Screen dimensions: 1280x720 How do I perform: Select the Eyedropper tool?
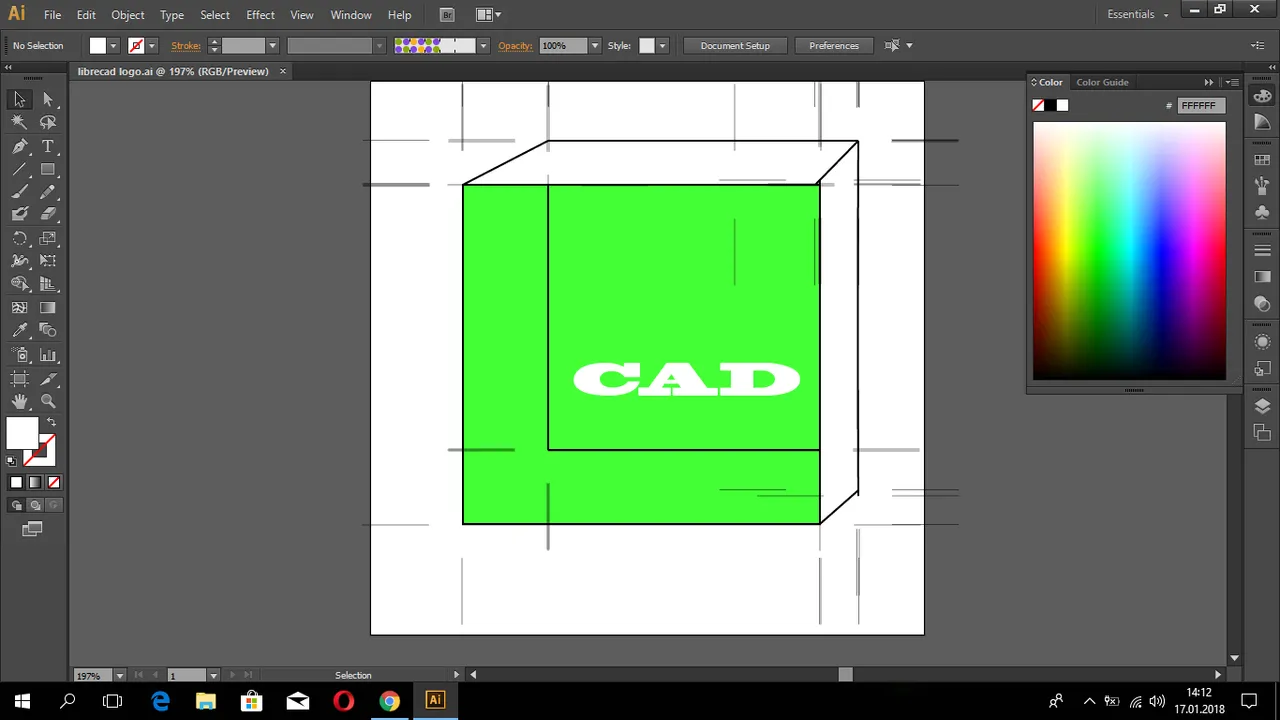(19, 330)
